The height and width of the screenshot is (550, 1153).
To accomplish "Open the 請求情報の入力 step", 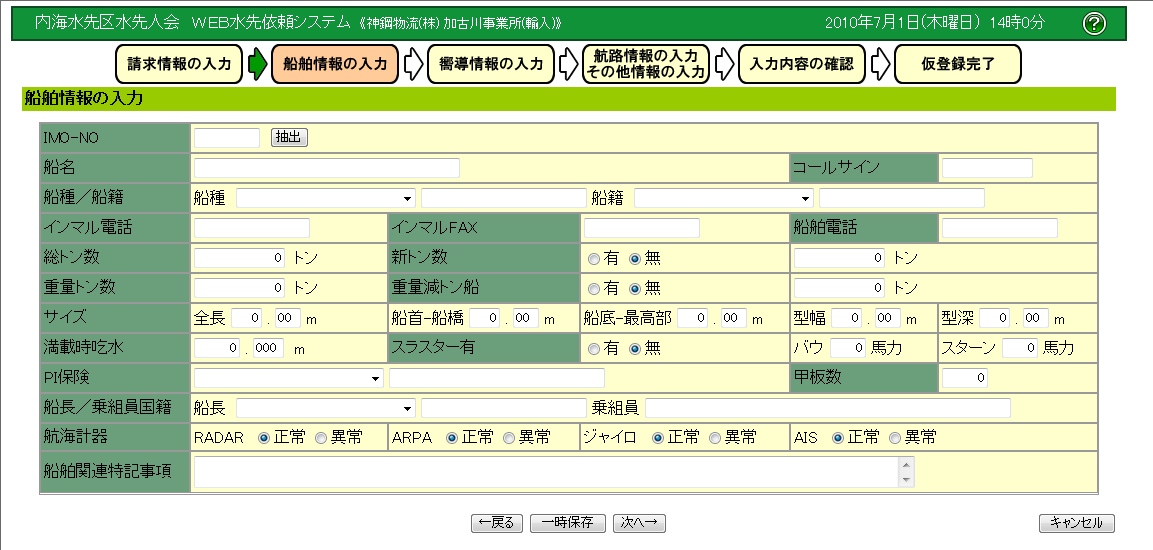I will tap(179, 64).
